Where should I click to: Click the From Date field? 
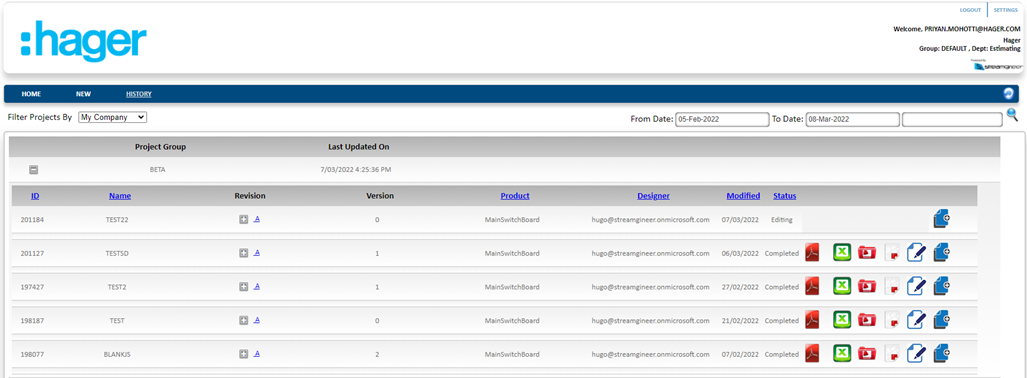[x=722, y=119]
